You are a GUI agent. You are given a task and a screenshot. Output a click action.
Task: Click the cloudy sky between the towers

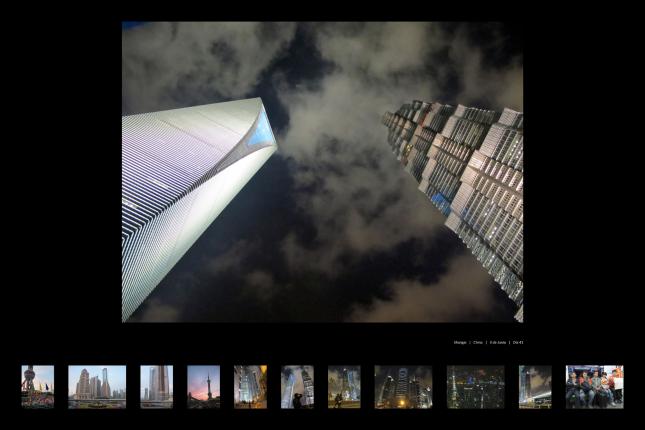330,150
